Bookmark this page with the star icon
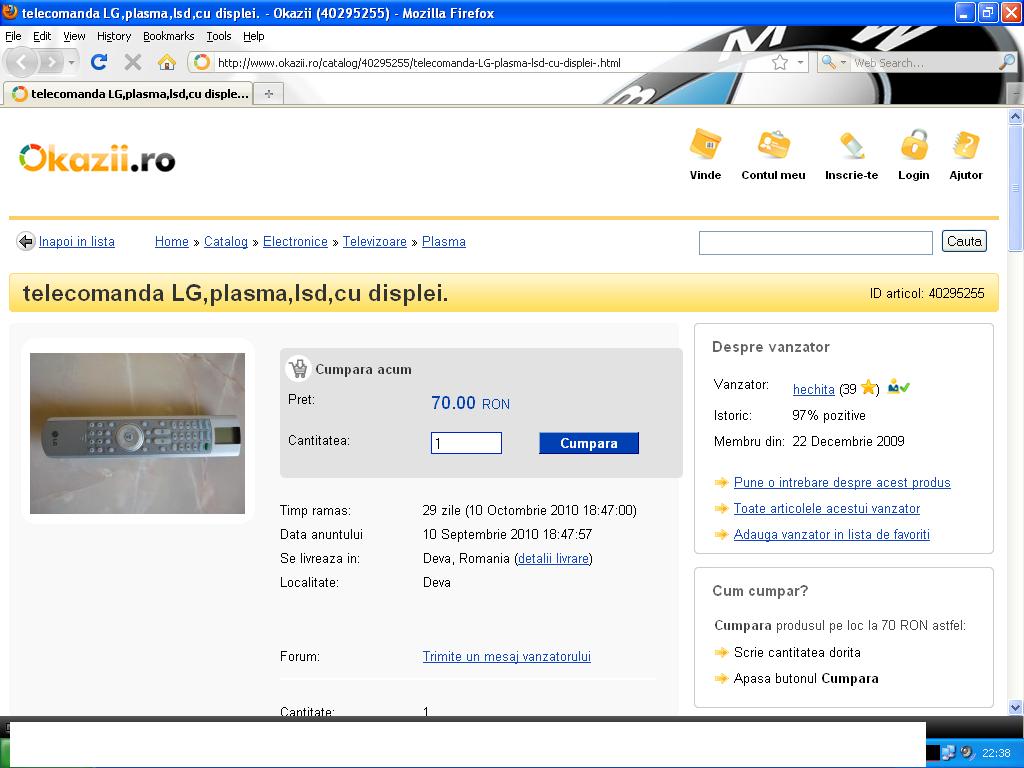This screenshot has height=768, width=1024. point(780,62)
